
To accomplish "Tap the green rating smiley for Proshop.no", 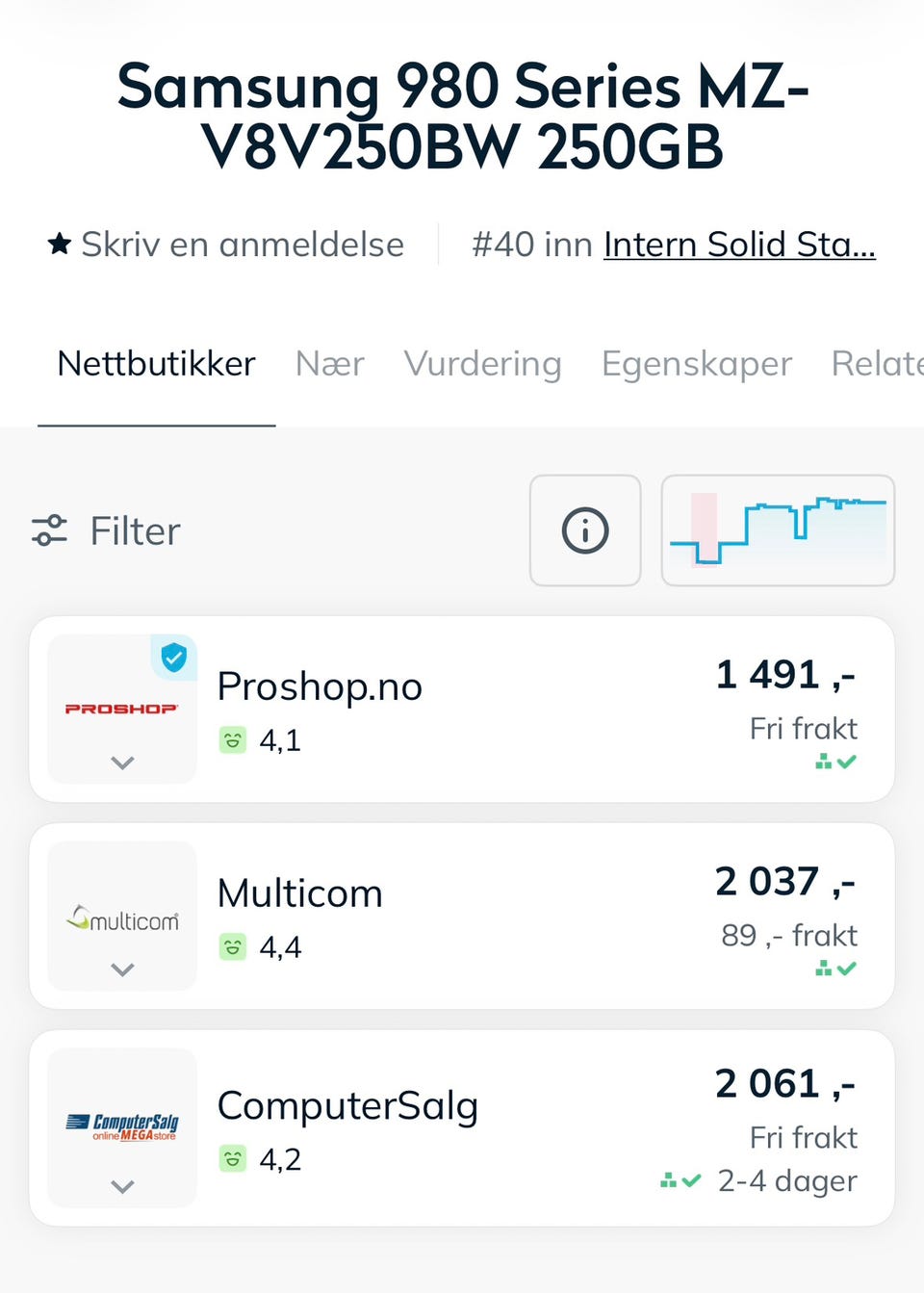I will coord(232,740).
